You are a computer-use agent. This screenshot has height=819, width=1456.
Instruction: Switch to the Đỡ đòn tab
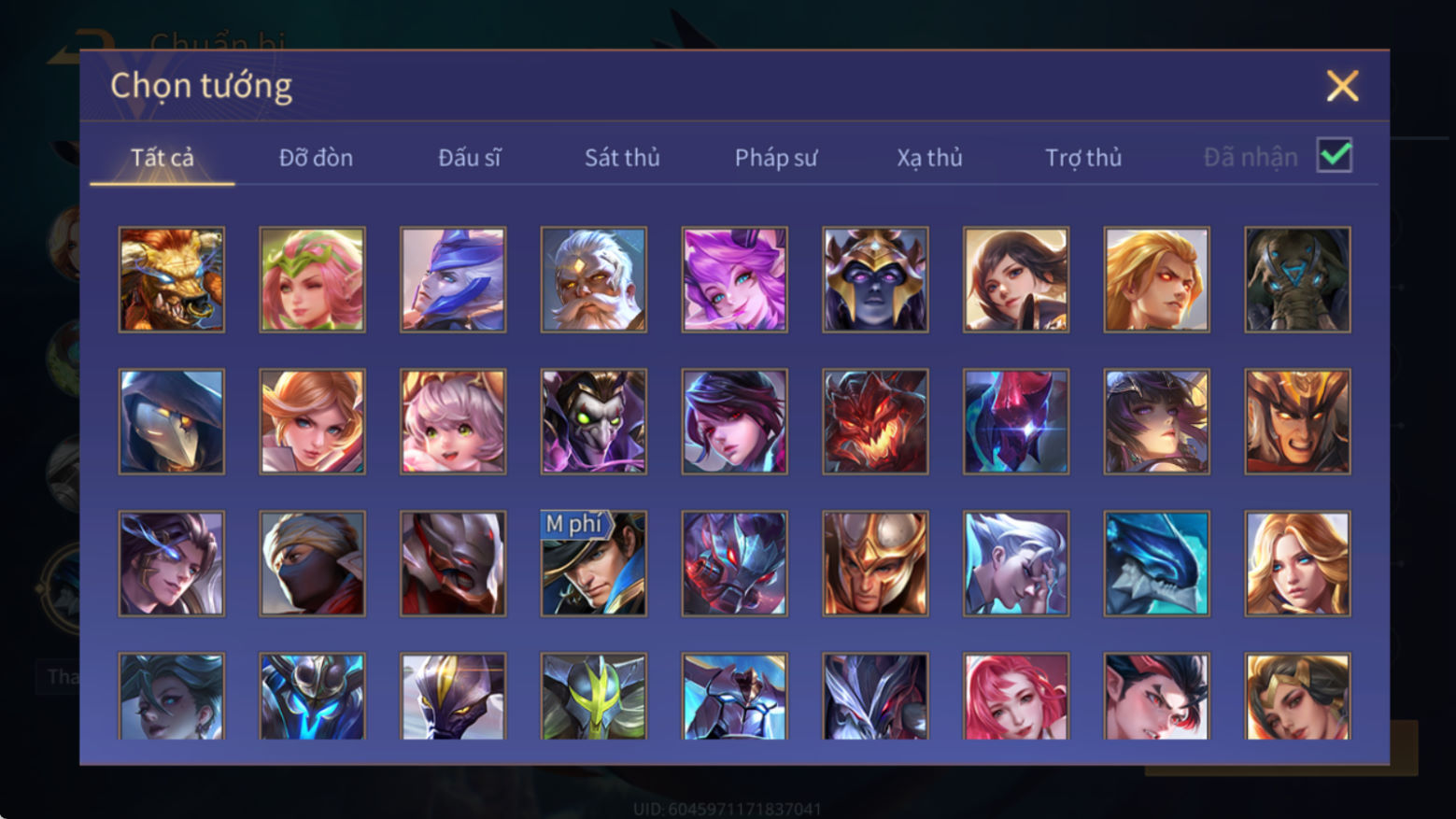(x=316, y=158)
